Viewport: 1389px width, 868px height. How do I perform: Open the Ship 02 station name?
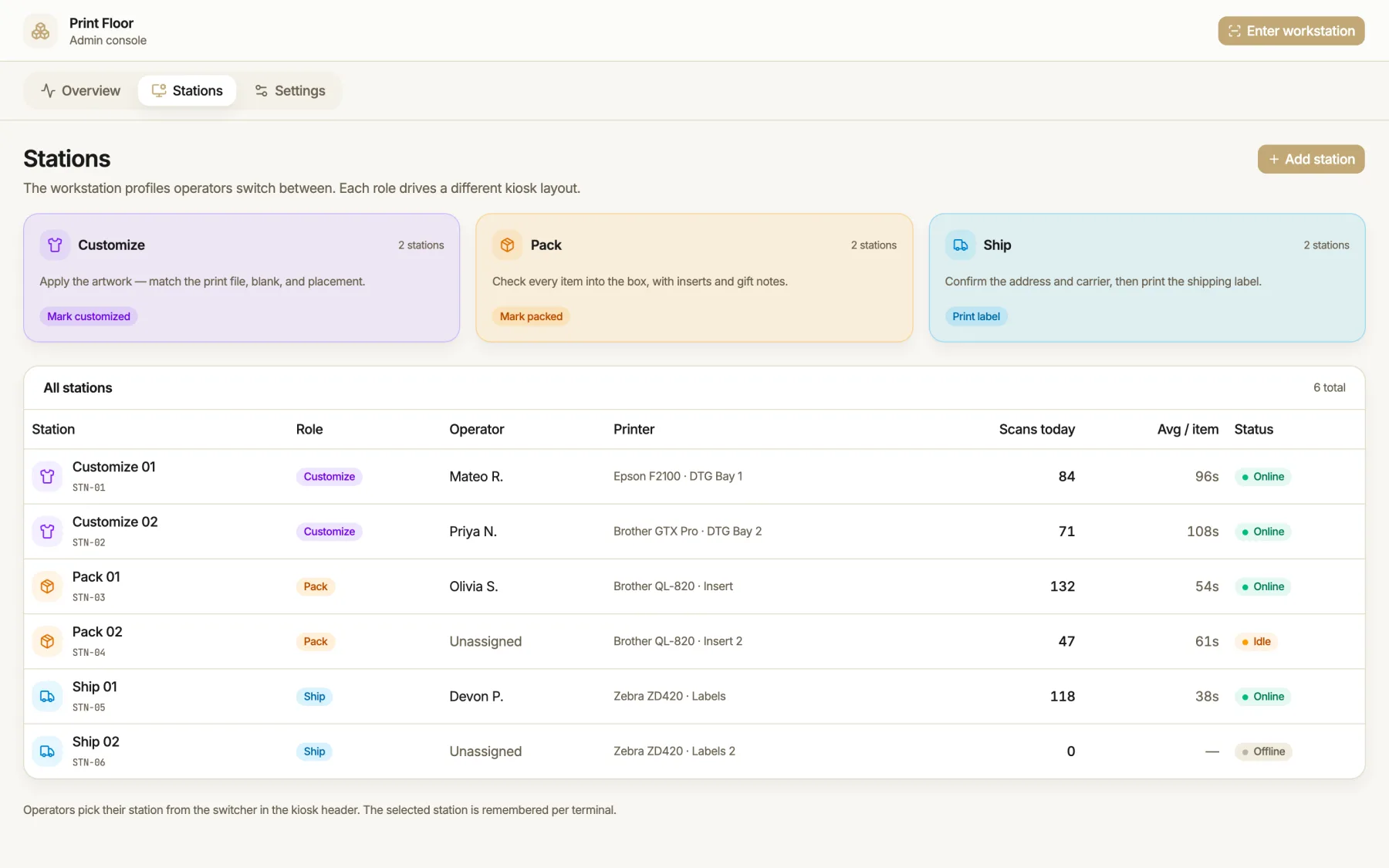(x=96, y=741)
